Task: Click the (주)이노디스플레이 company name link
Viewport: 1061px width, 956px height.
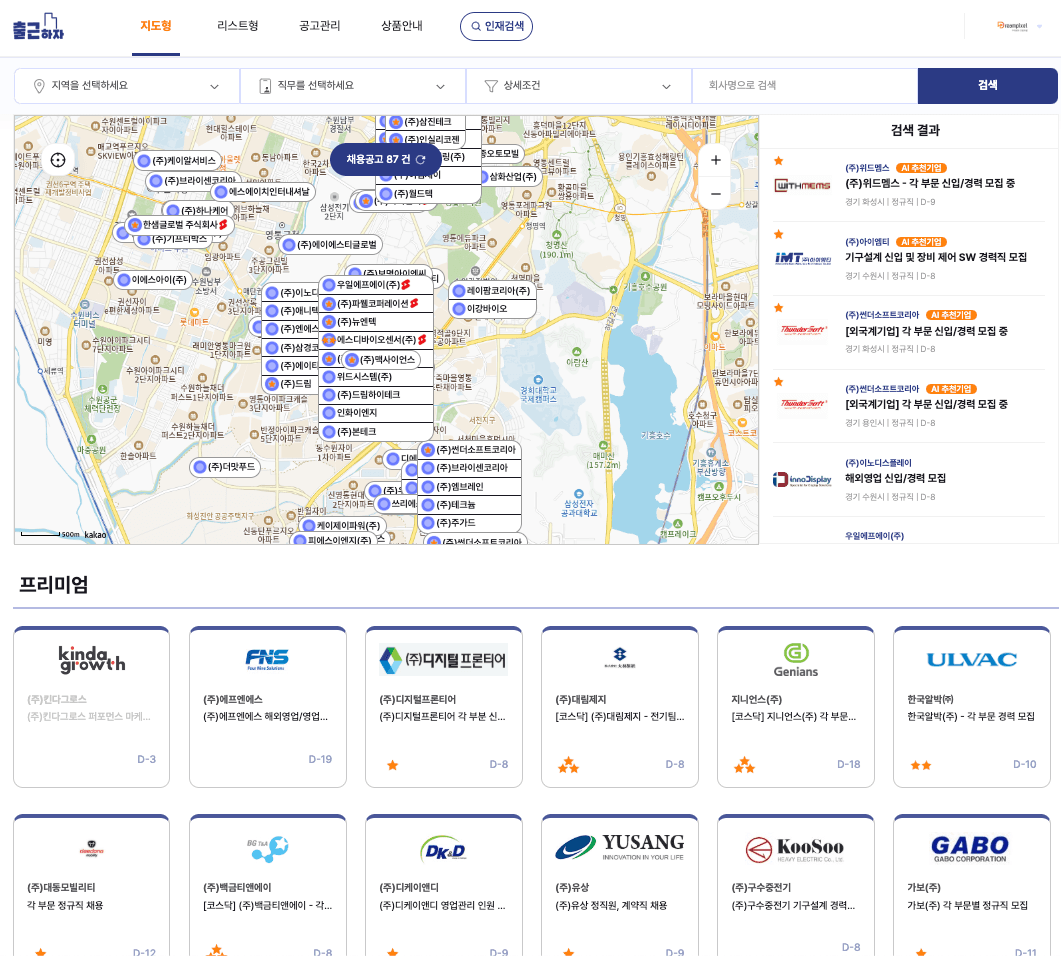Action: pos(878,463)
